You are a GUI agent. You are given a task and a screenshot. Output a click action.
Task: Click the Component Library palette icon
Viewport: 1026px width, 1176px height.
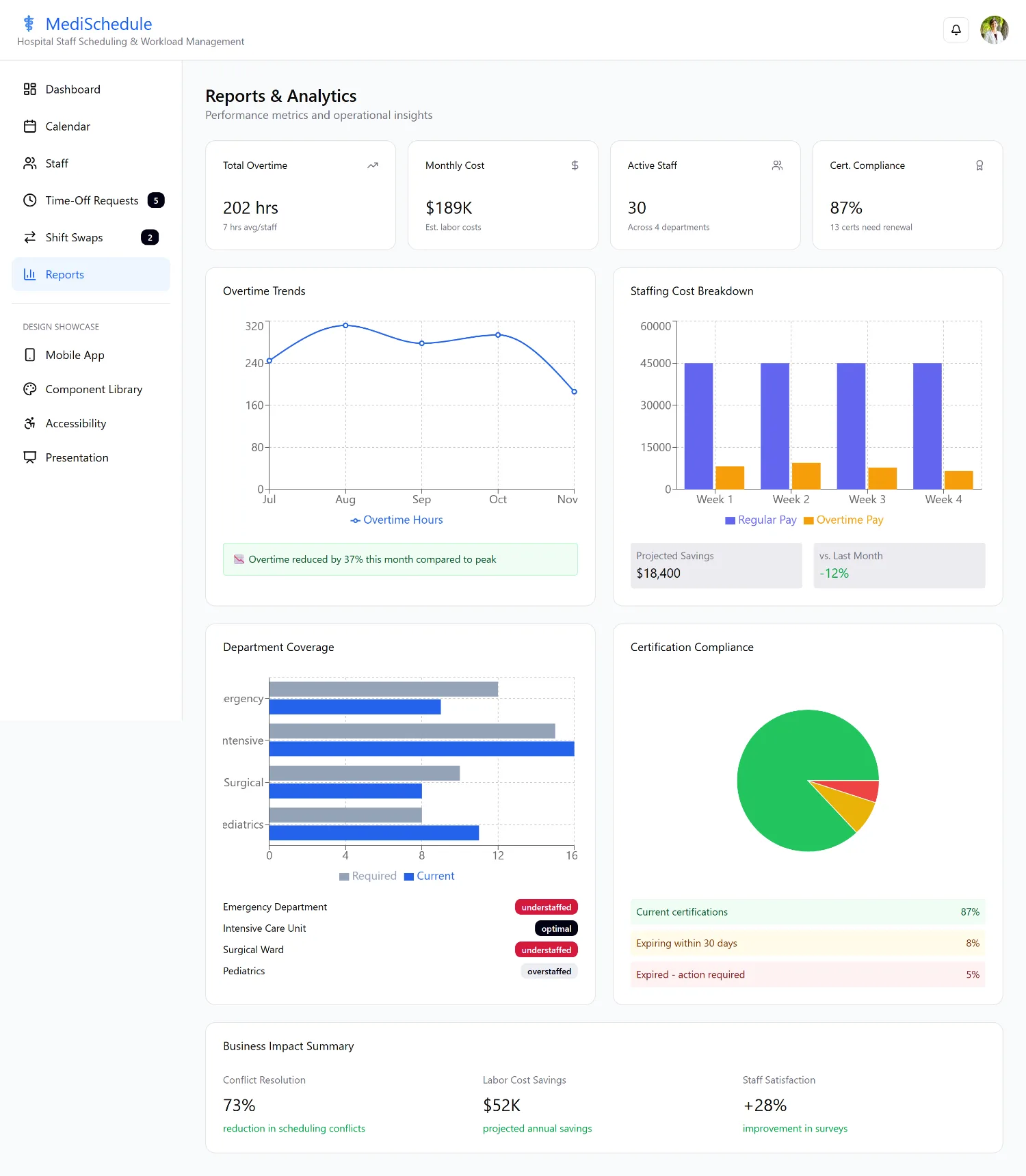coord(30,389)
